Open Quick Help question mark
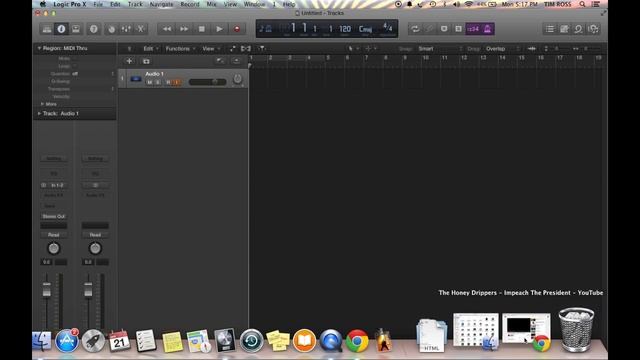Image resolution: width=640 pixels, height=360 pixels. (x=93, y=29)
